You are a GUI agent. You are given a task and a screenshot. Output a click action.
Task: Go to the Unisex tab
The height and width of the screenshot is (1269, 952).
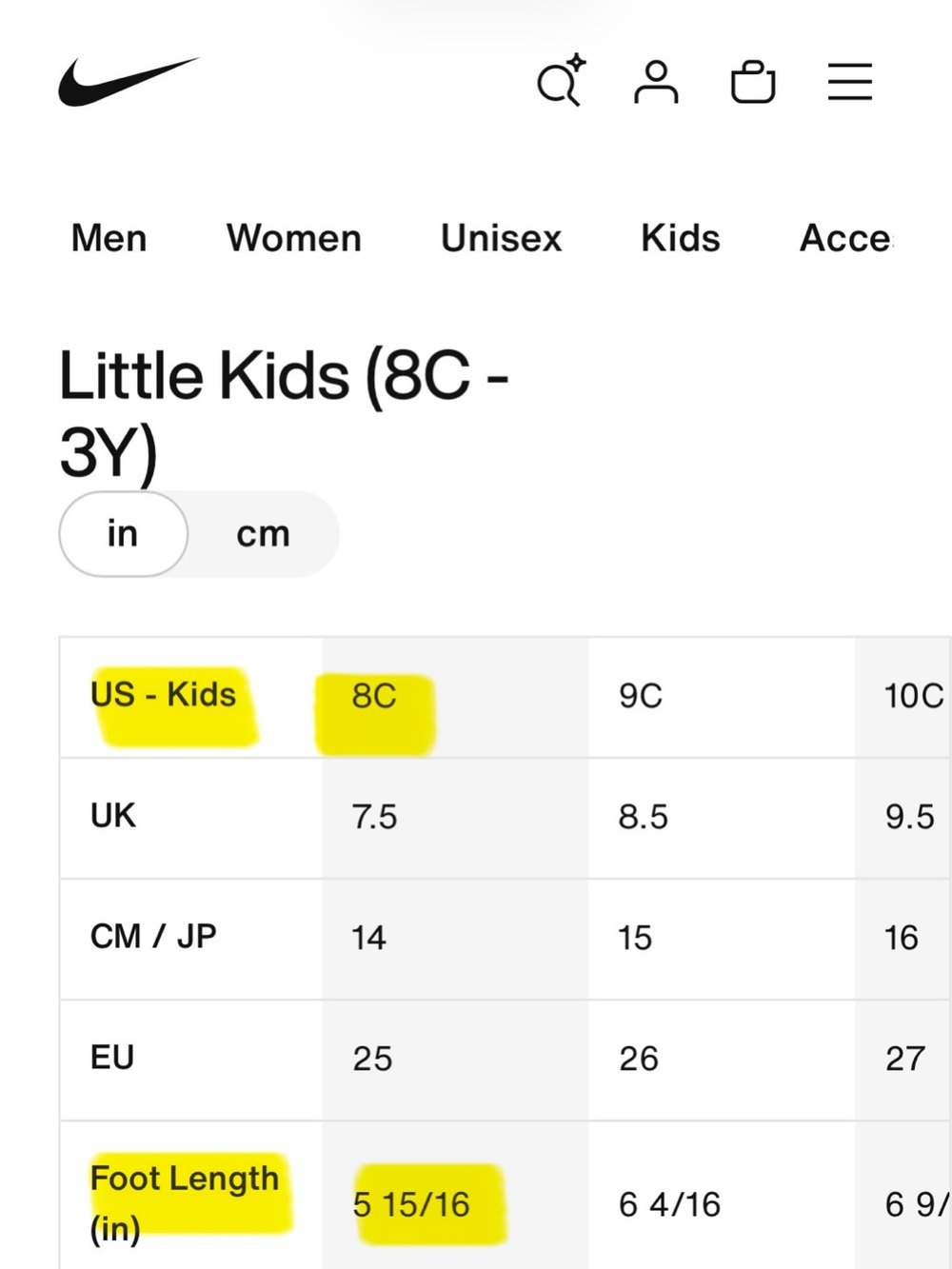pyautogui.click(x=502, y=238)
